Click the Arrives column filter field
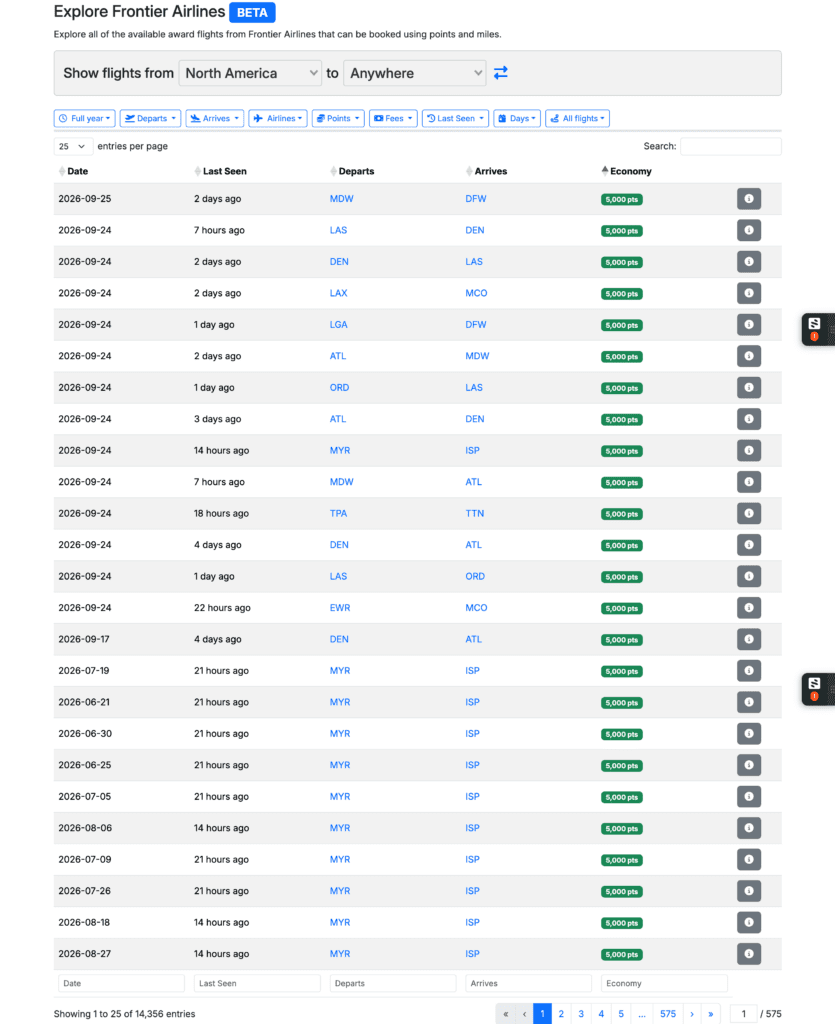This screenshot has height=1024, width=835. pyautogui.click(x=529, y=984)
